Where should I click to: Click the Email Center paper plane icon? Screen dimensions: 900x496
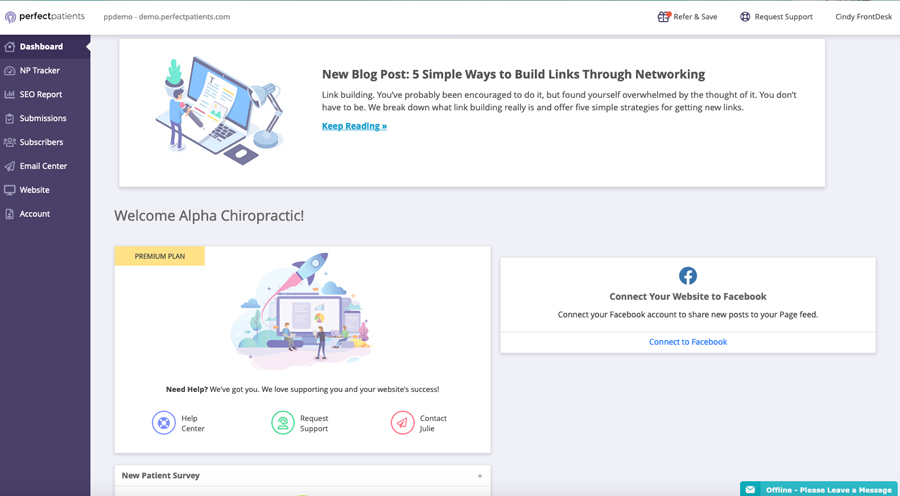pos(9,166)
